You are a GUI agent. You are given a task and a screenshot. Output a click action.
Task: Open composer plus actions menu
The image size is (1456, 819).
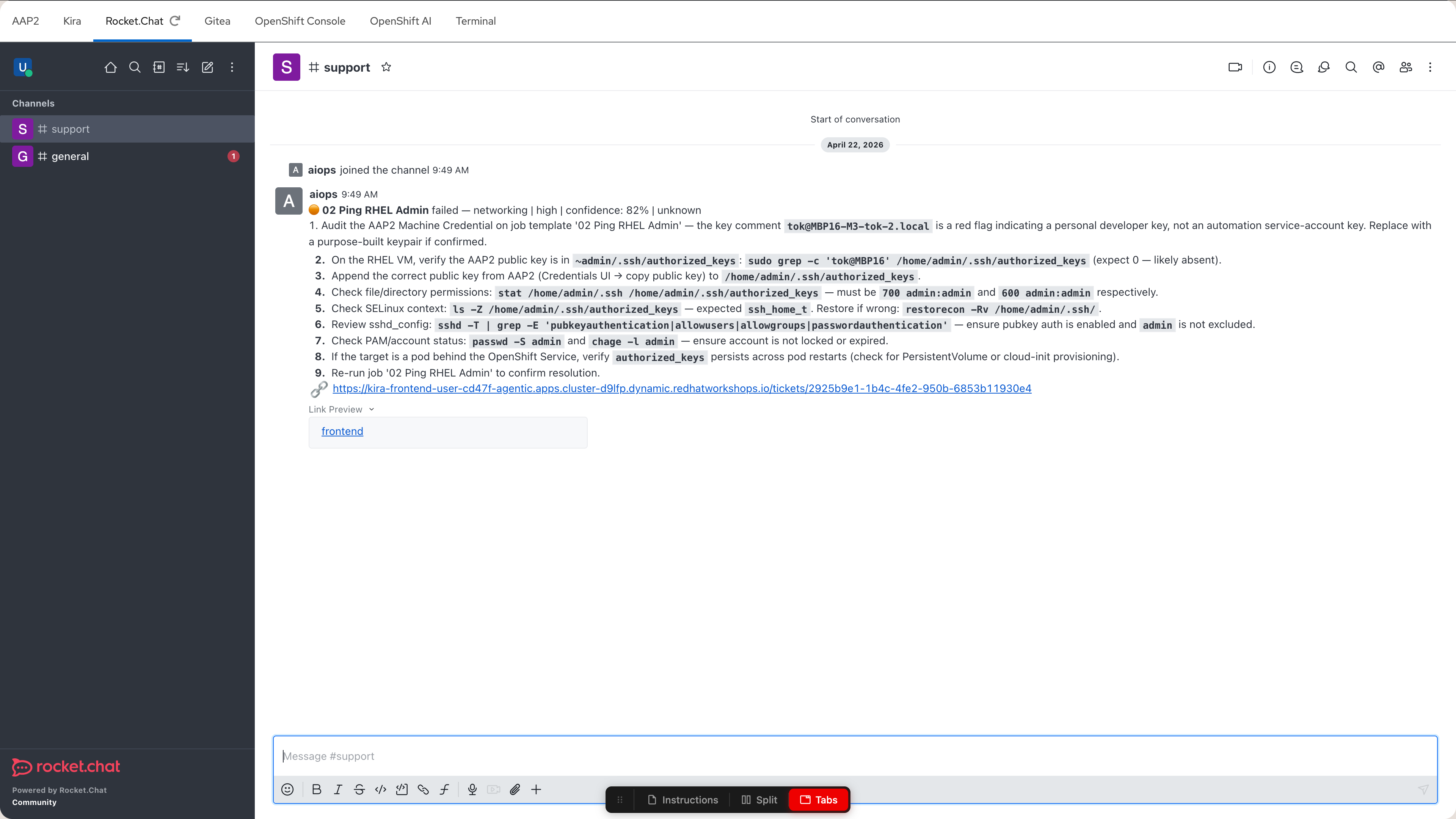click(x=537, y=789)
